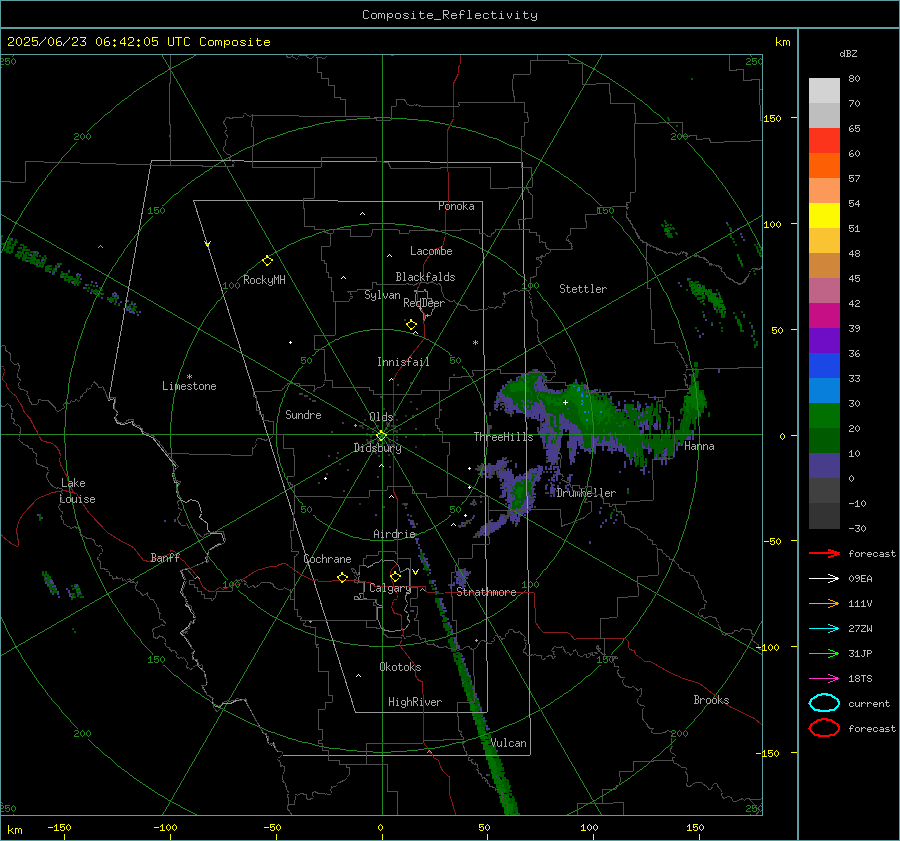The height and width of the screenshot is (841, 900).
Task: Click the dBZ legend heading
Action: click(x=848, y=53)
